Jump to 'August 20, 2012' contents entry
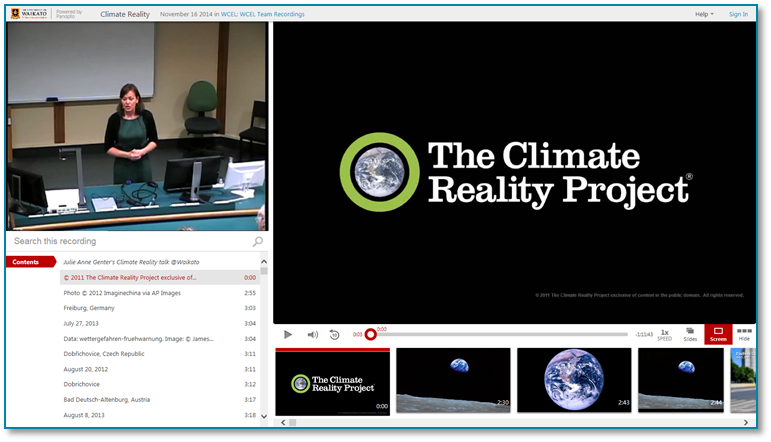This screenshot has width=771, height=442. click(160, 369)
